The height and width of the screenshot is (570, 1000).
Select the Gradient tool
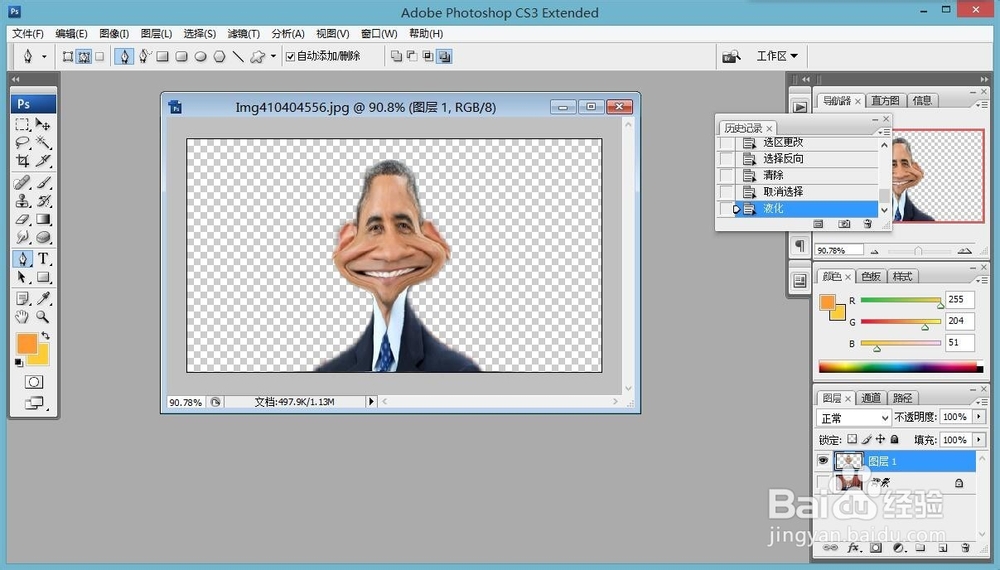click(x=43, y=219)
